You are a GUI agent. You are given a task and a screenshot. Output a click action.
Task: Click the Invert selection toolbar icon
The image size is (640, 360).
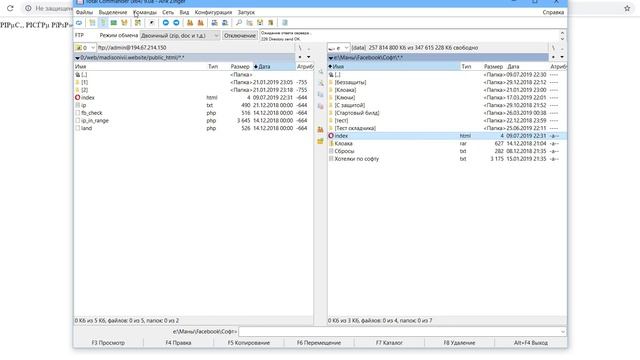pyautogui.click(x=138, y=23)
